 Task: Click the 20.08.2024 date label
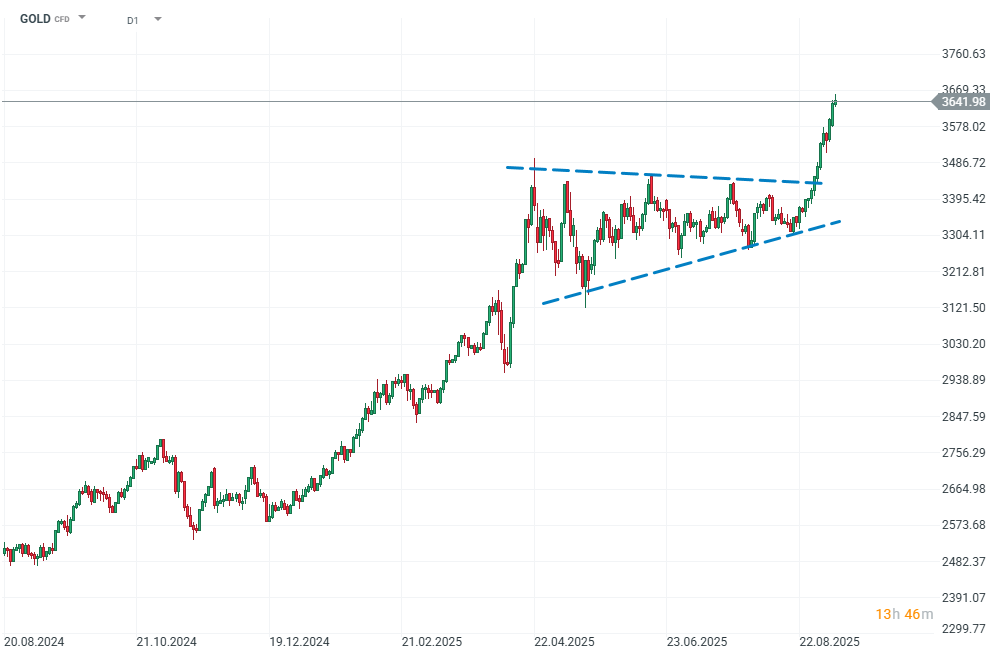[33, 641]
